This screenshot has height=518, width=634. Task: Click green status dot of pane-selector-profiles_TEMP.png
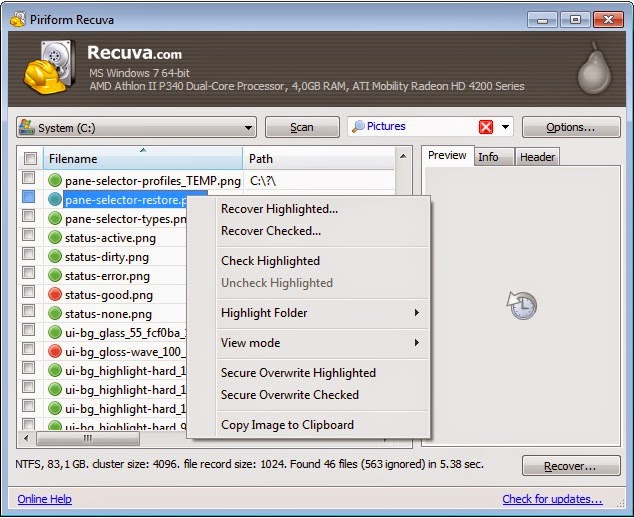click(x=55, y=180)
